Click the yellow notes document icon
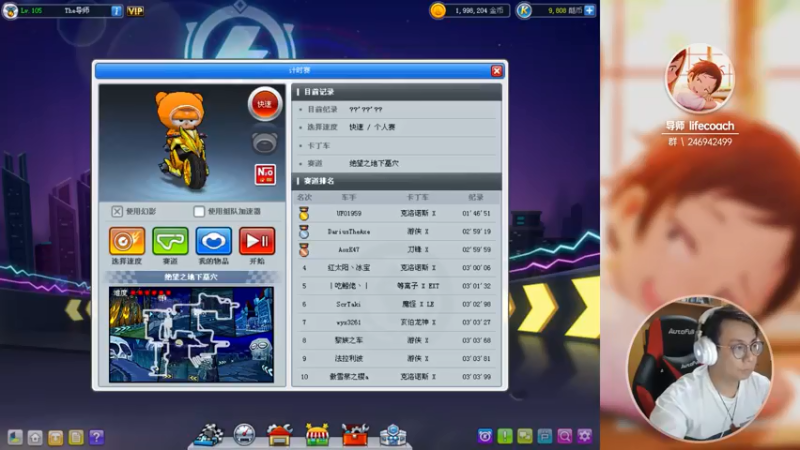The width and height of the screenshot is (800, 450). [76, 437]
